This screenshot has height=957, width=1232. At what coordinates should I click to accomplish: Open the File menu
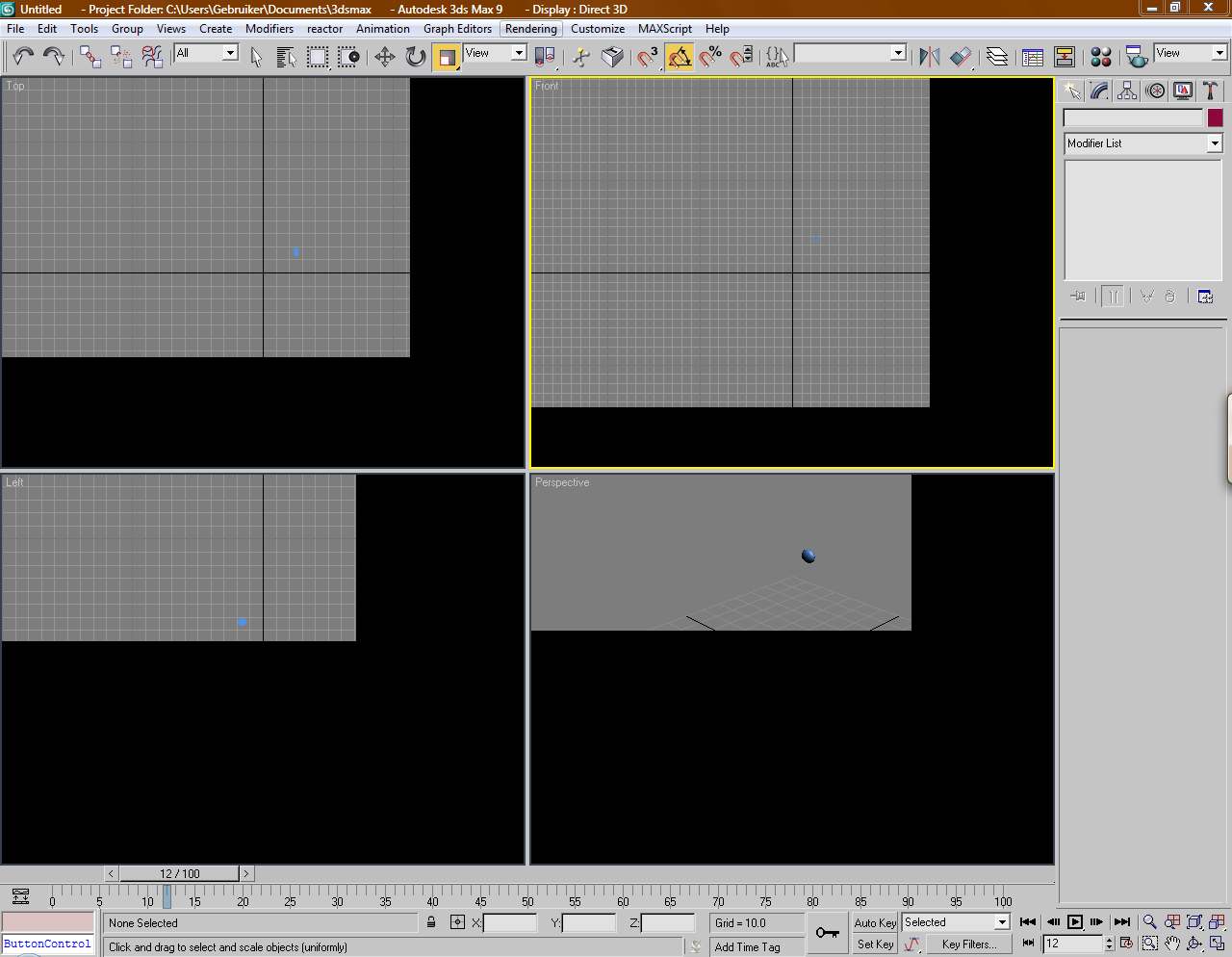coord(15,29)
